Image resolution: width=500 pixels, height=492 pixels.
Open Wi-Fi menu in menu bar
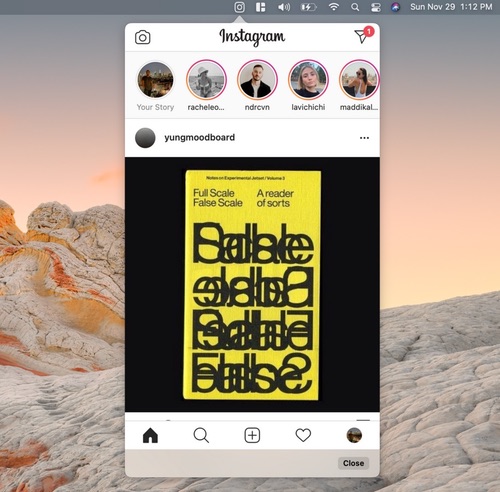pyautogui.click(x=334, y=7)
